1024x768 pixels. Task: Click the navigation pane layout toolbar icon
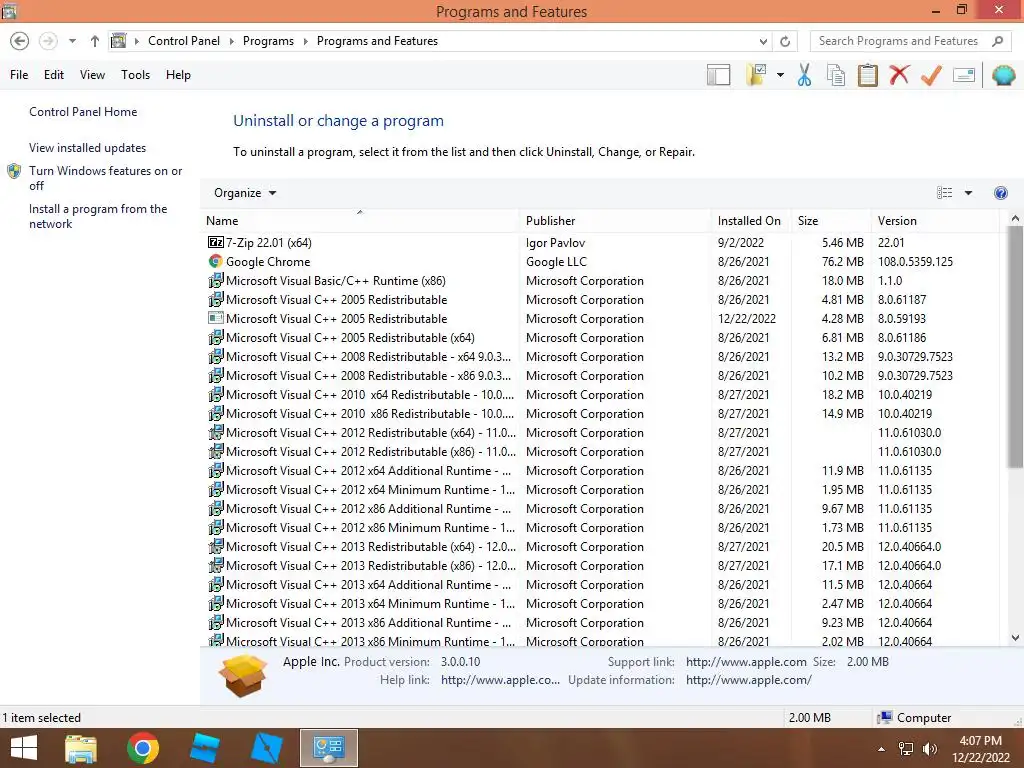pyautogui.click(x=718, y=75)
